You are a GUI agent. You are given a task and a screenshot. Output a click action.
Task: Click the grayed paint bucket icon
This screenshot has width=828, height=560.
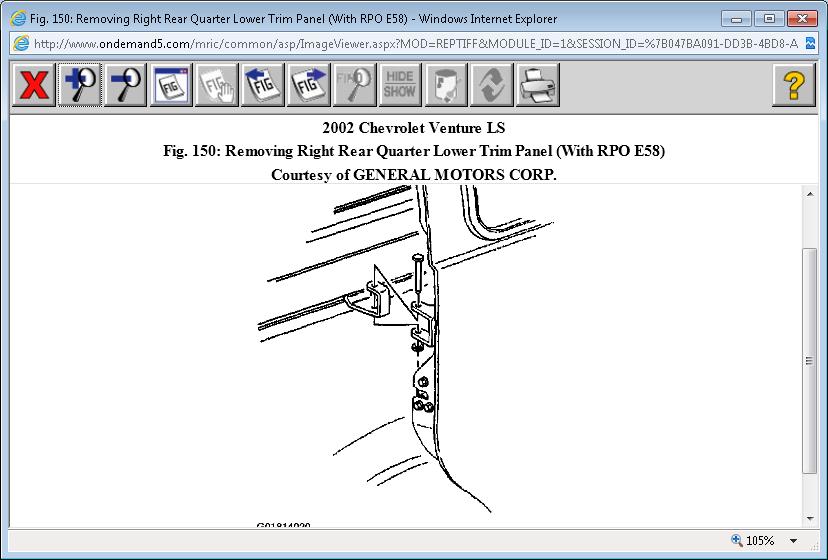pyautogui.click(x=446, y=85)
